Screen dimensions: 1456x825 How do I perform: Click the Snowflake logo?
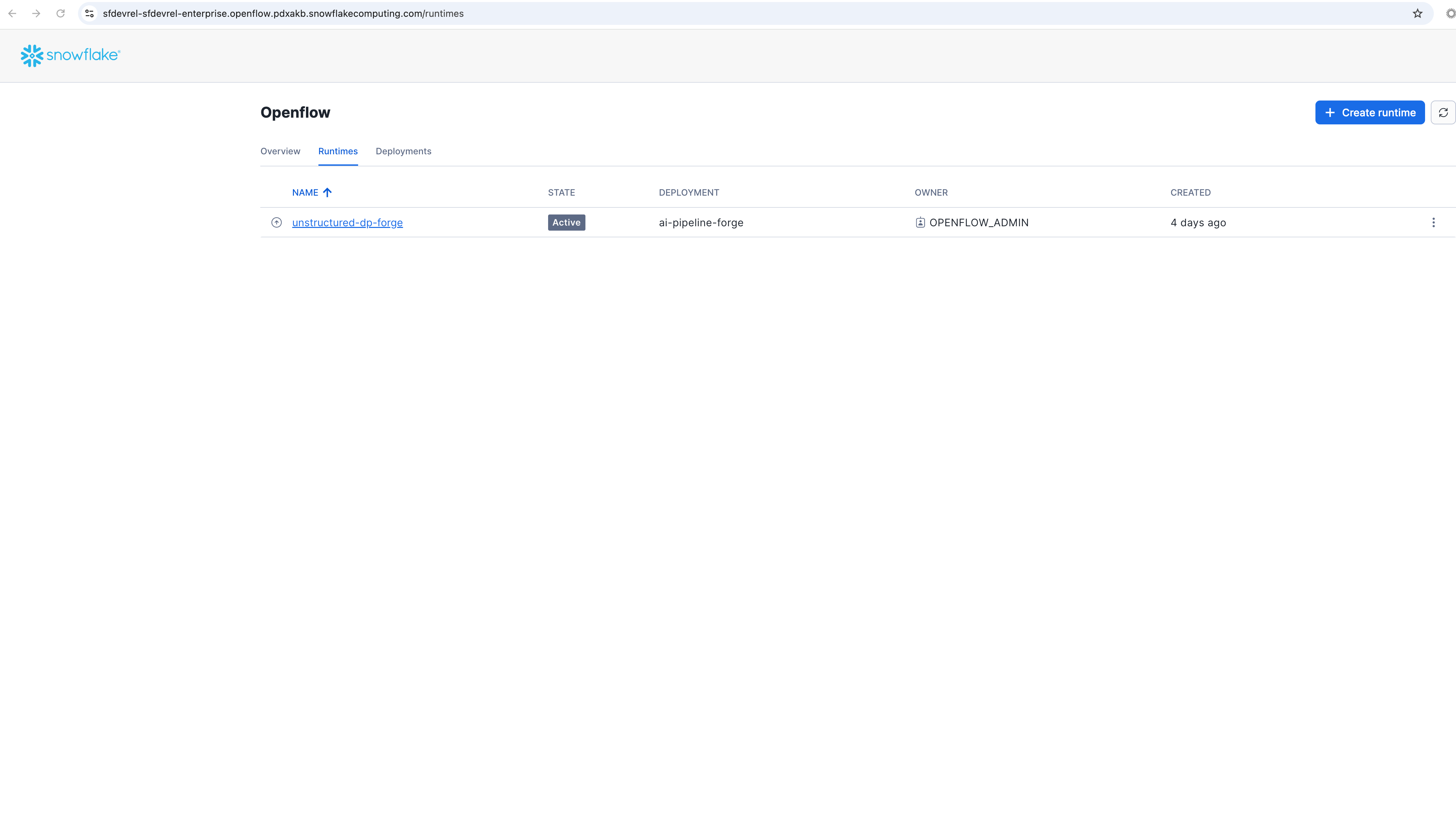pos(70,55)
